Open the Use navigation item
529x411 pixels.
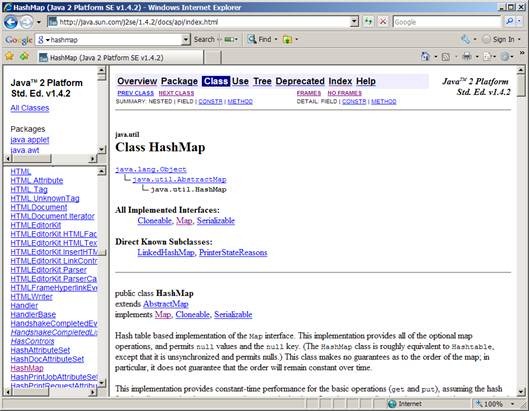tap(240, 81)
